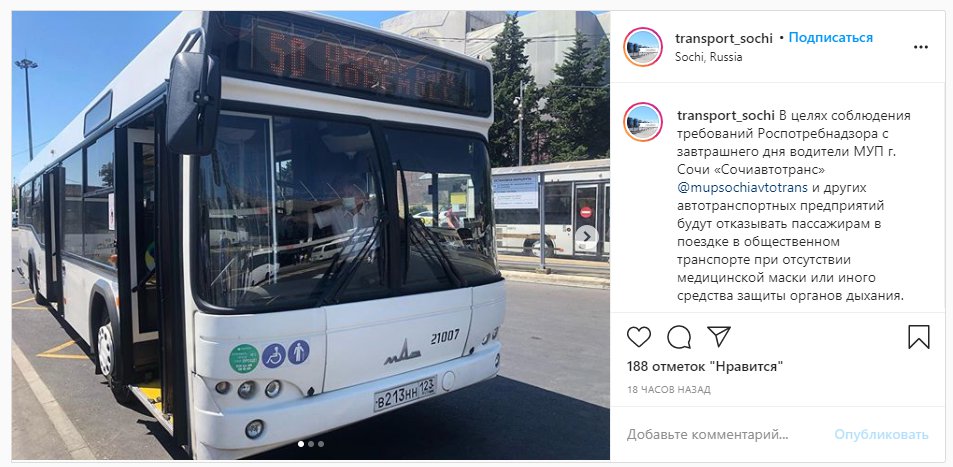Share the post with the paper plane icon

tap(719, 336)
